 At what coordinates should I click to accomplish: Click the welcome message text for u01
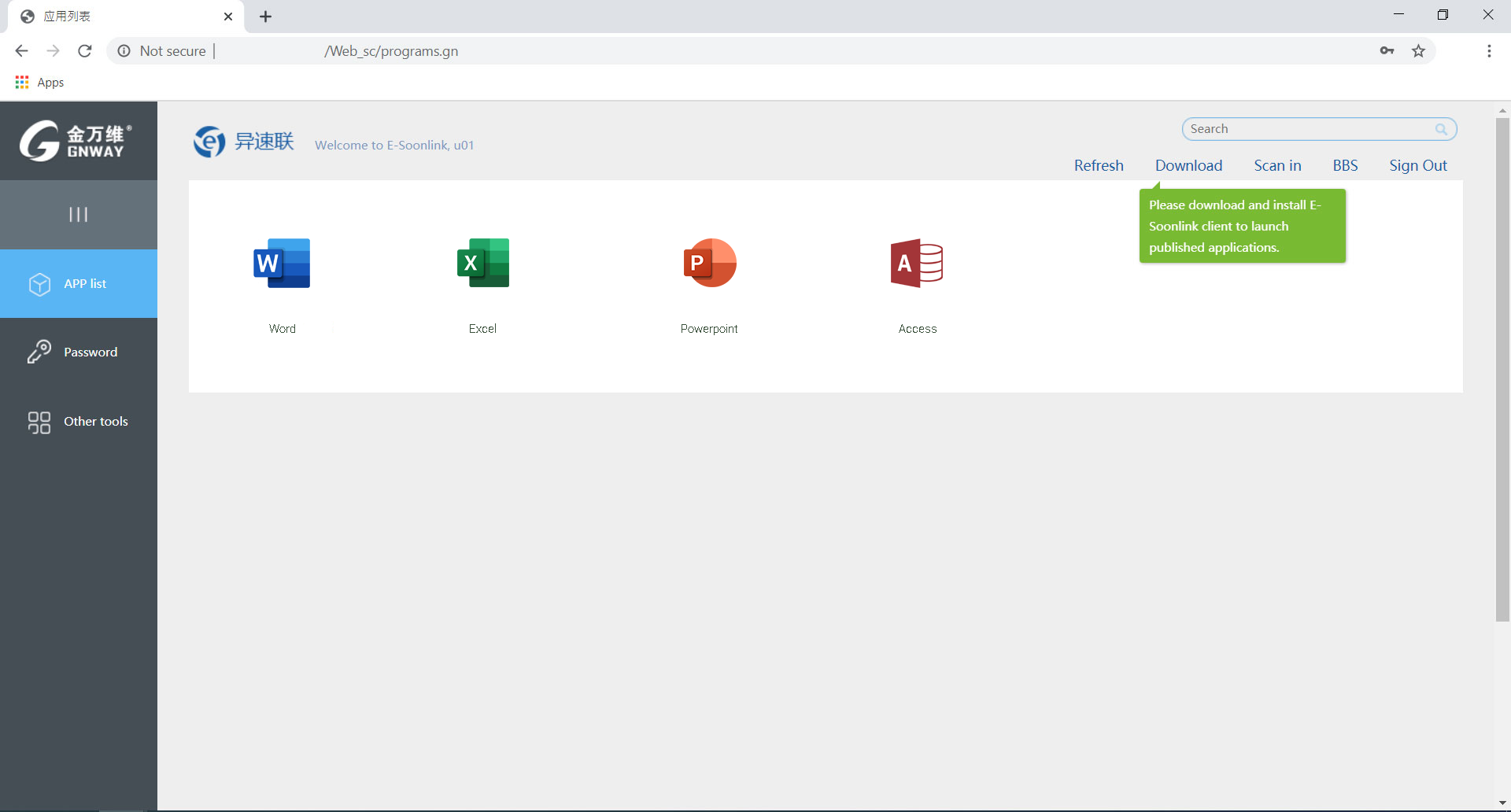tap(394, 146)
